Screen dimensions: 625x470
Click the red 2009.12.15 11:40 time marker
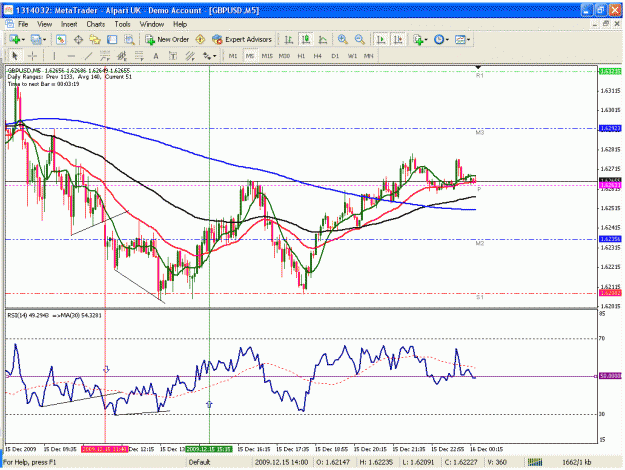tap(104, 449)
